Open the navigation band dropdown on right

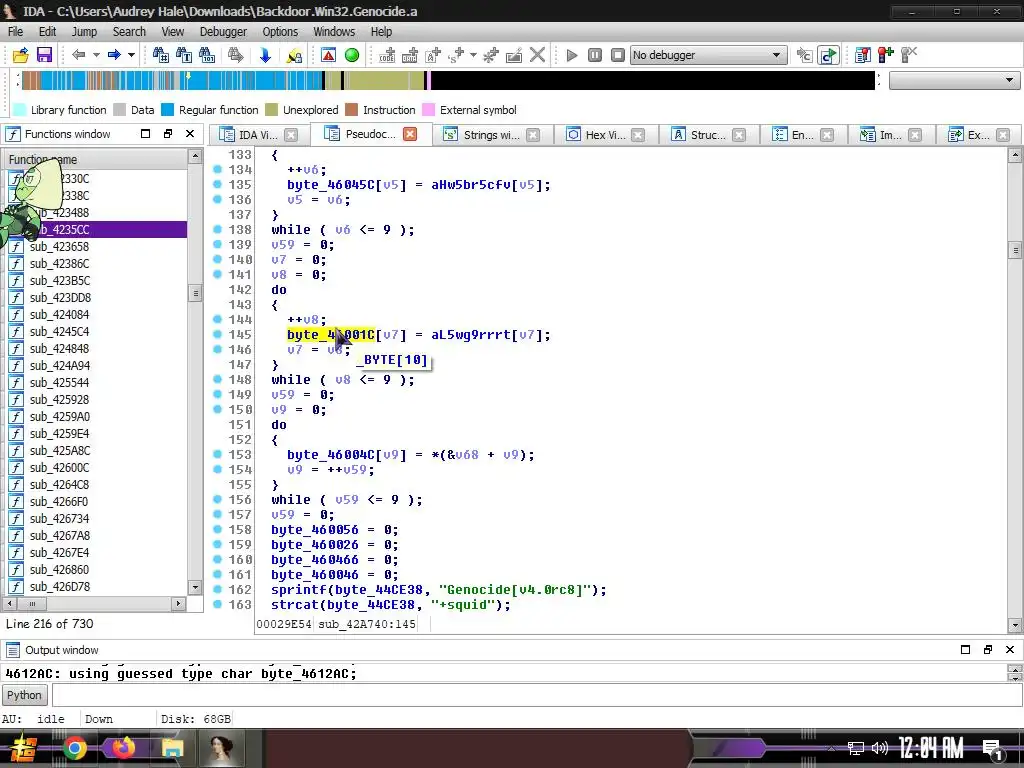[954, 80]
